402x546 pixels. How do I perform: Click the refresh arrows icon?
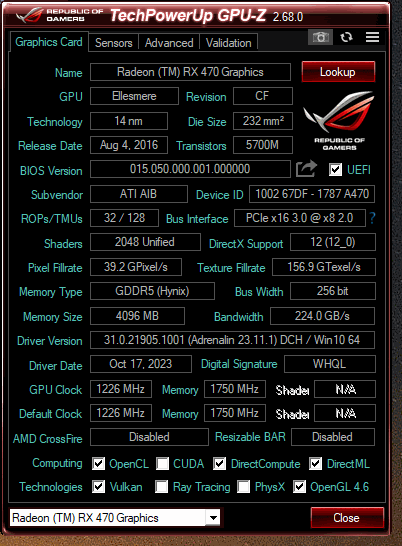(x=346, y=37)
